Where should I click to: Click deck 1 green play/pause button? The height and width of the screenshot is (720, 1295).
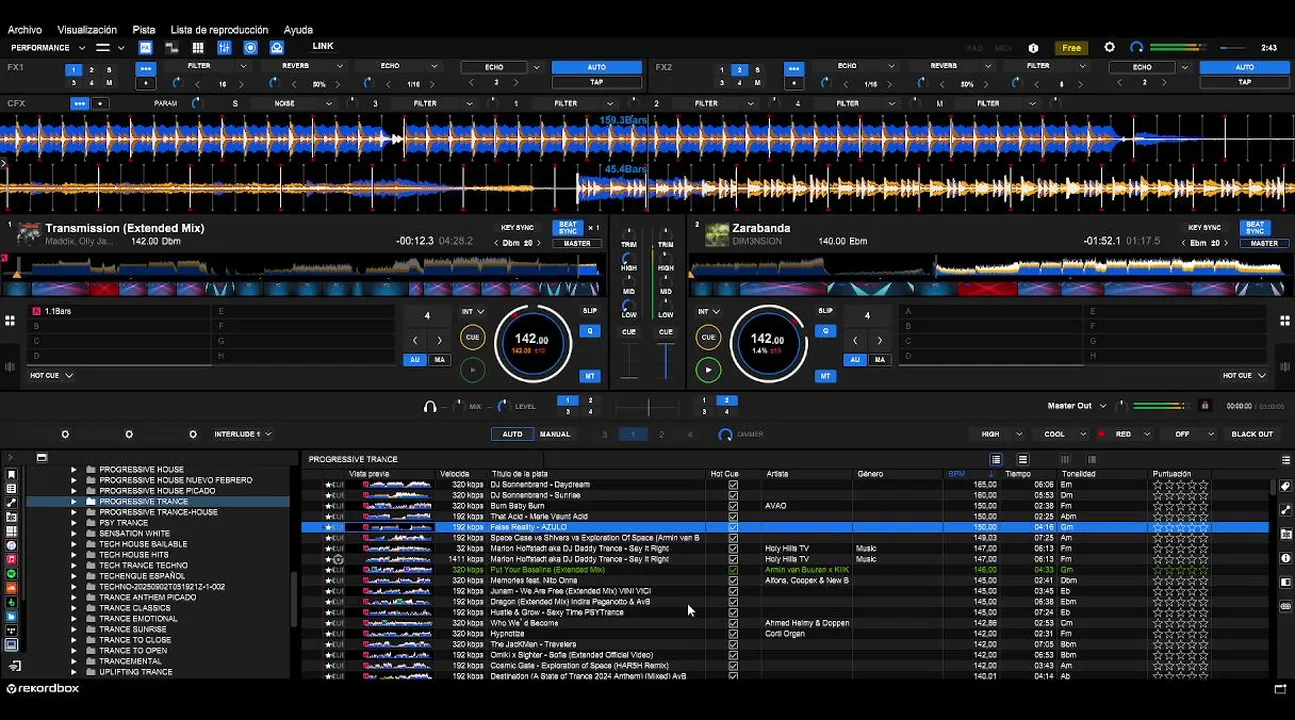472,370
